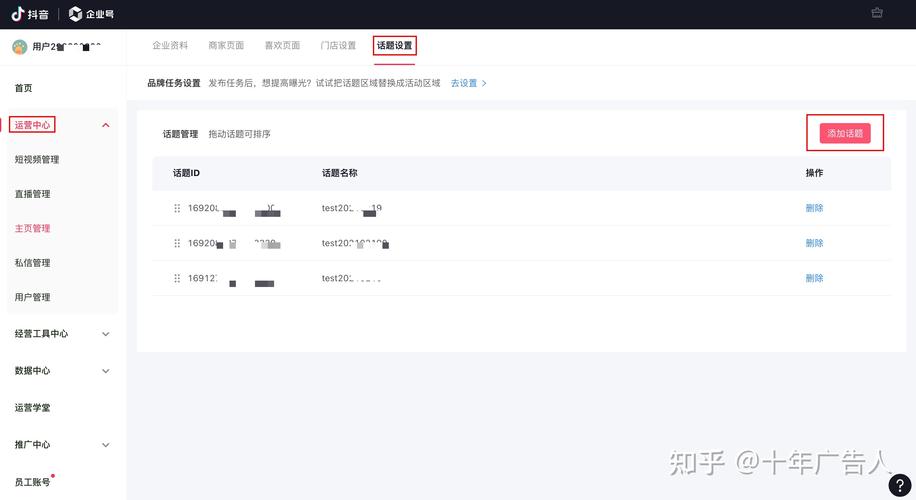
Task: Expand the 推广中心 chevron
Action: pos(106,445)
